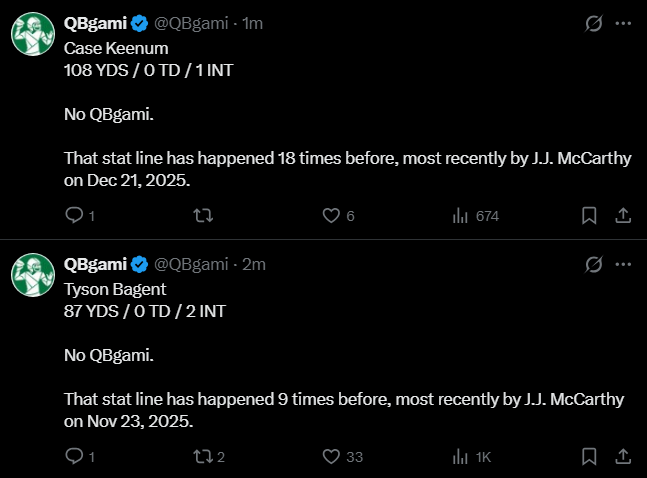Reply to the Tyson Bagent tweet
Image resolution: width=647 pixels, height=478 pixels.
tap(80, 457)
